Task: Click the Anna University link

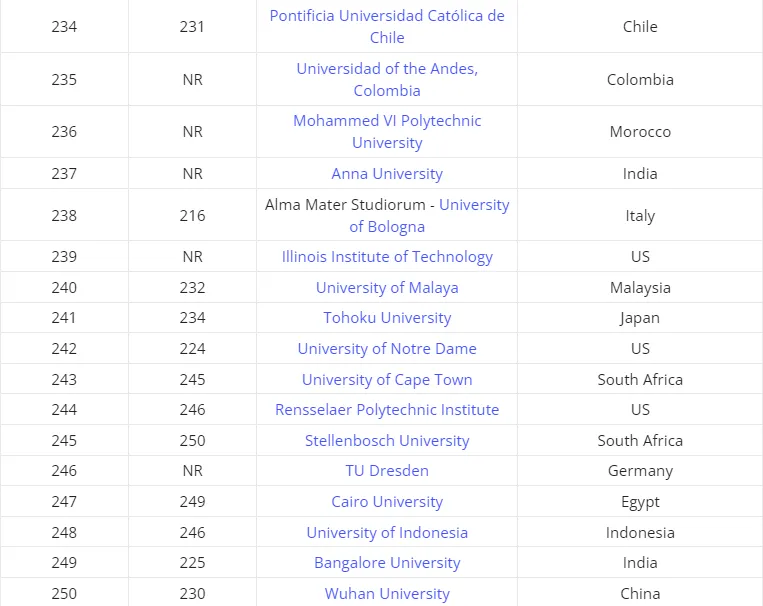Action: [x=387, y=174]
